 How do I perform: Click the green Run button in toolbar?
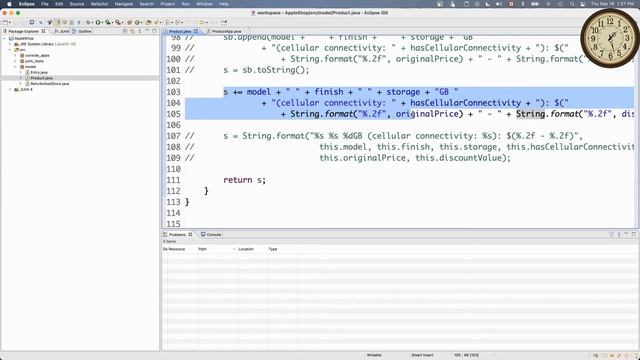98,22
